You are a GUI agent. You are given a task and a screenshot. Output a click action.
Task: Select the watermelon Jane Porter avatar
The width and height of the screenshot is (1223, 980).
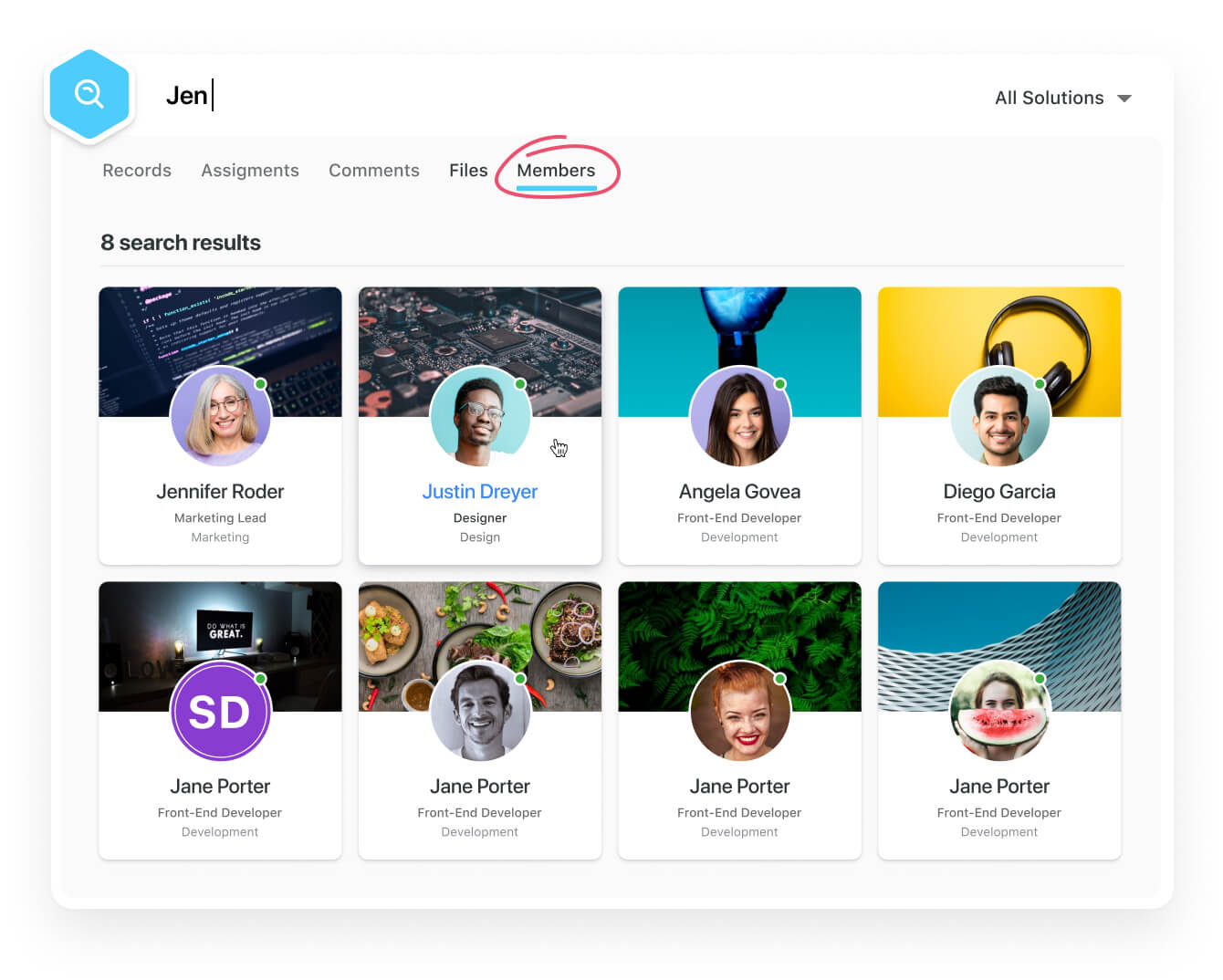[999, 711]
